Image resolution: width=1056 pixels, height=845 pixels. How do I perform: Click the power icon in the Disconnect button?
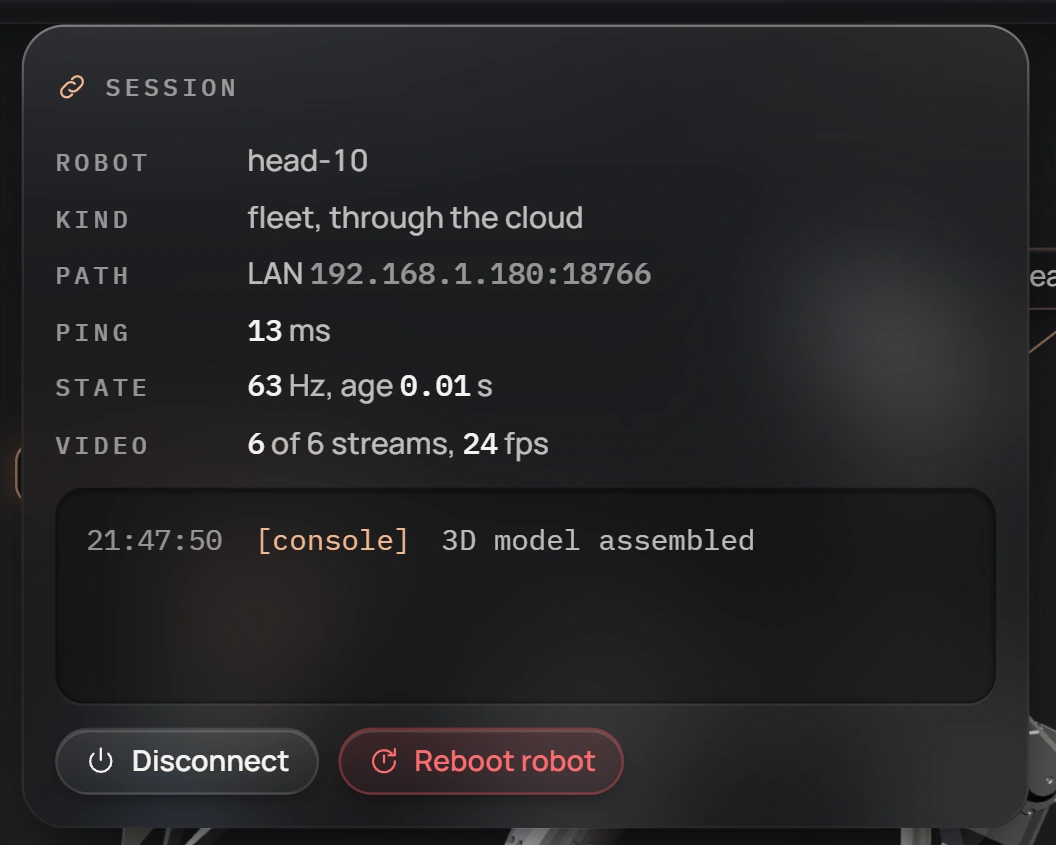[100, 761]
